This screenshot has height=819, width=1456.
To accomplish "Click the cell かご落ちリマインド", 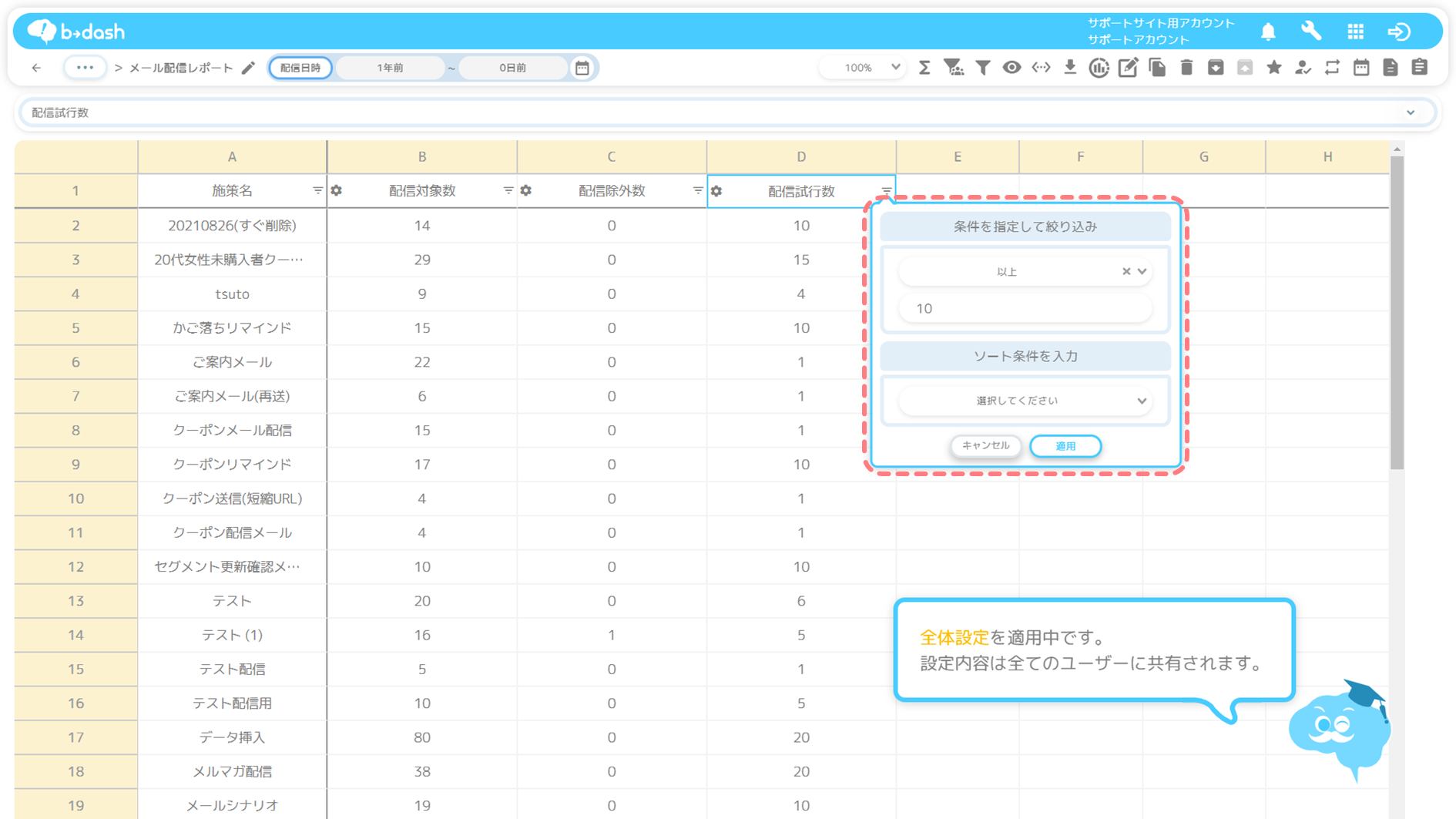I will click(232, 327).
